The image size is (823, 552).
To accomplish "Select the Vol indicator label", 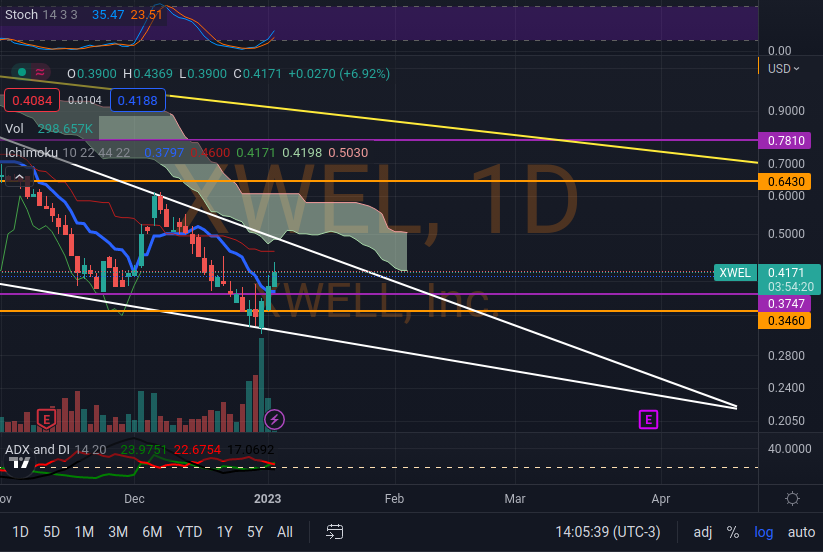I will coord(14,129).
